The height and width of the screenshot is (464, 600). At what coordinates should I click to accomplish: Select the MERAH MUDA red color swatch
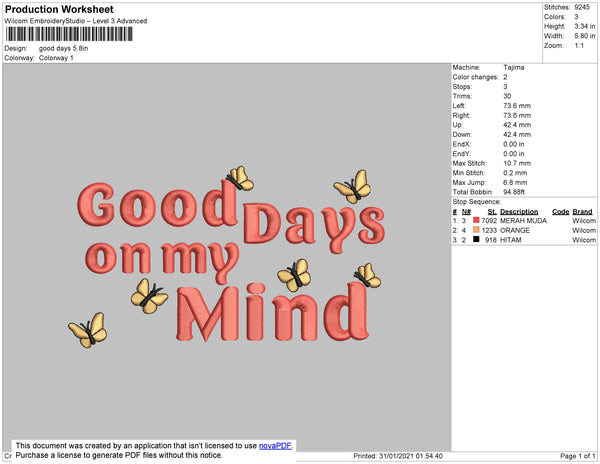coord(476,220)
